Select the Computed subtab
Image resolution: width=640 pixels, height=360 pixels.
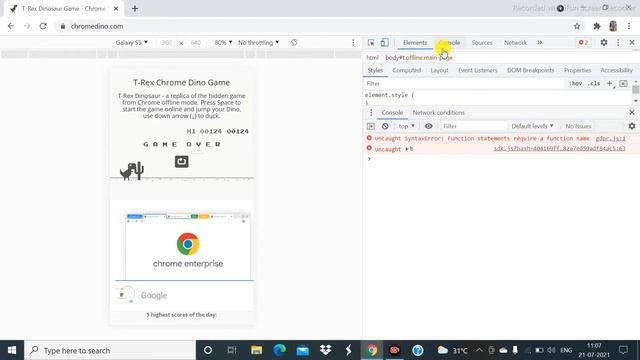[x=407, y=70]
